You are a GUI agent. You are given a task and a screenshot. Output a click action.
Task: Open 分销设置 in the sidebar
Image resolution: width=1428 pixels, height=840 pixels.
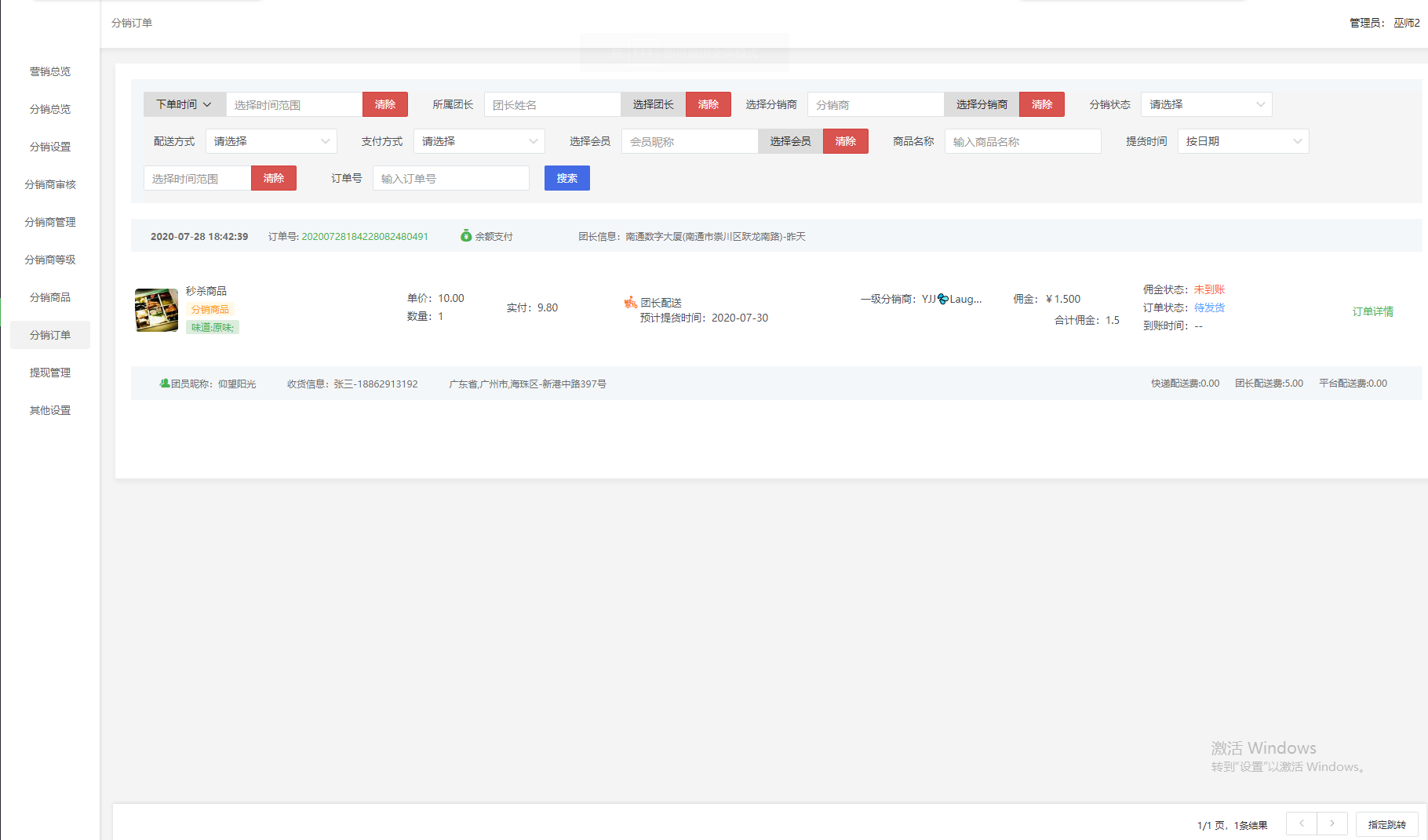pos(50,147)
